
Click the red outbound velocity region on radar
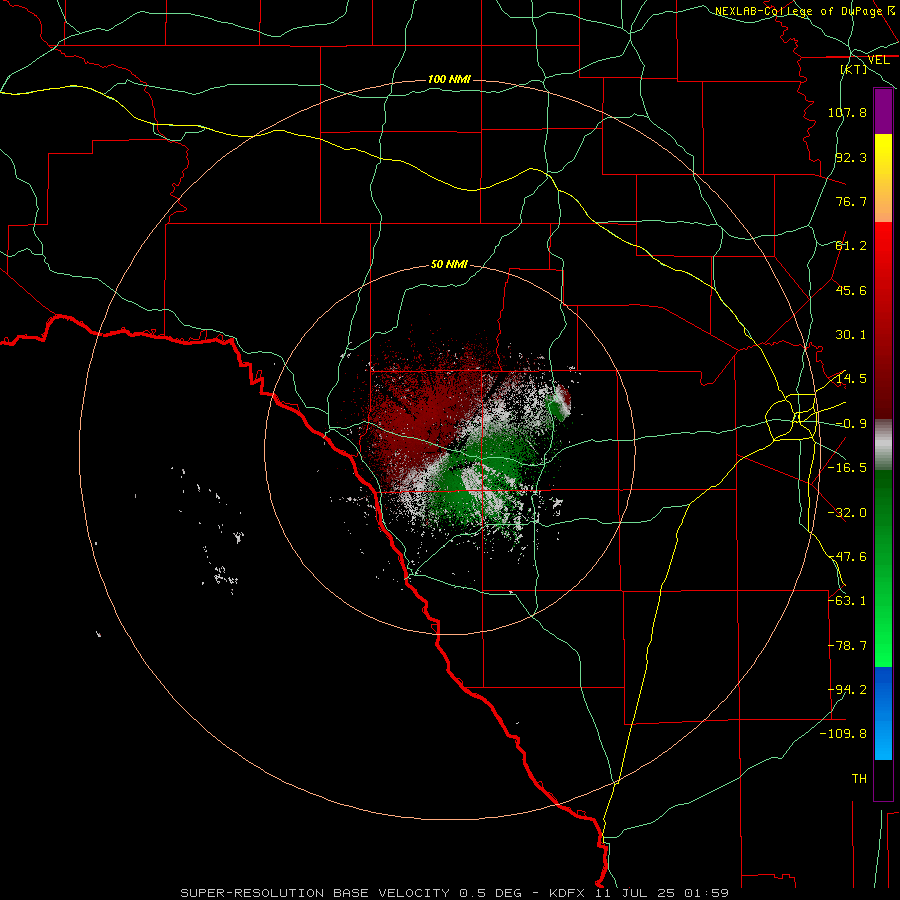click(x=425, y=408)
